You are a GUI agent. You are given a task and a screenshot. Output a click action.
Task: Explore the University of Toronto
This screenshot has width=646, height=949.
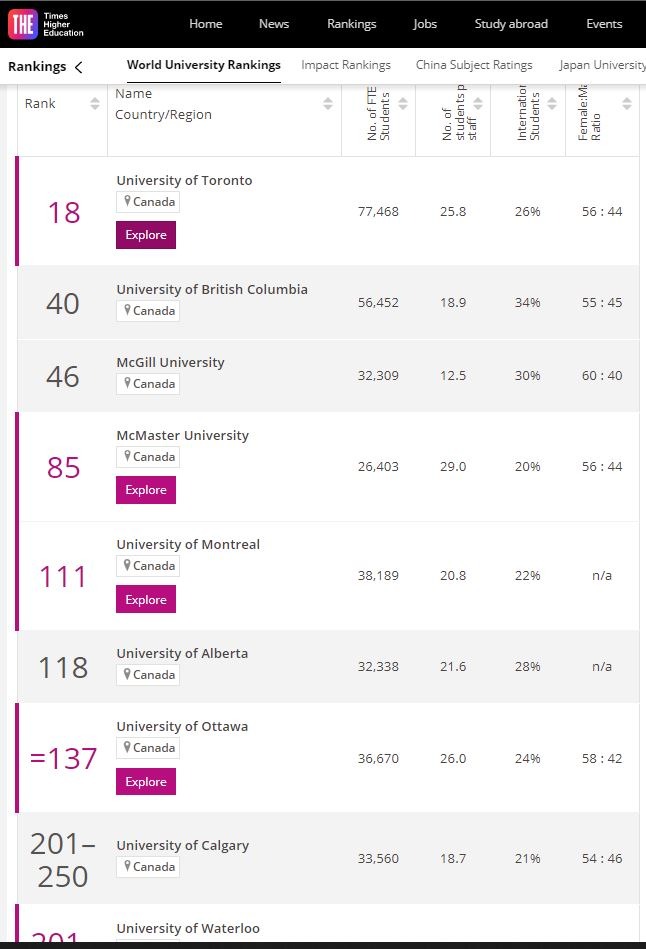[146, 235]
